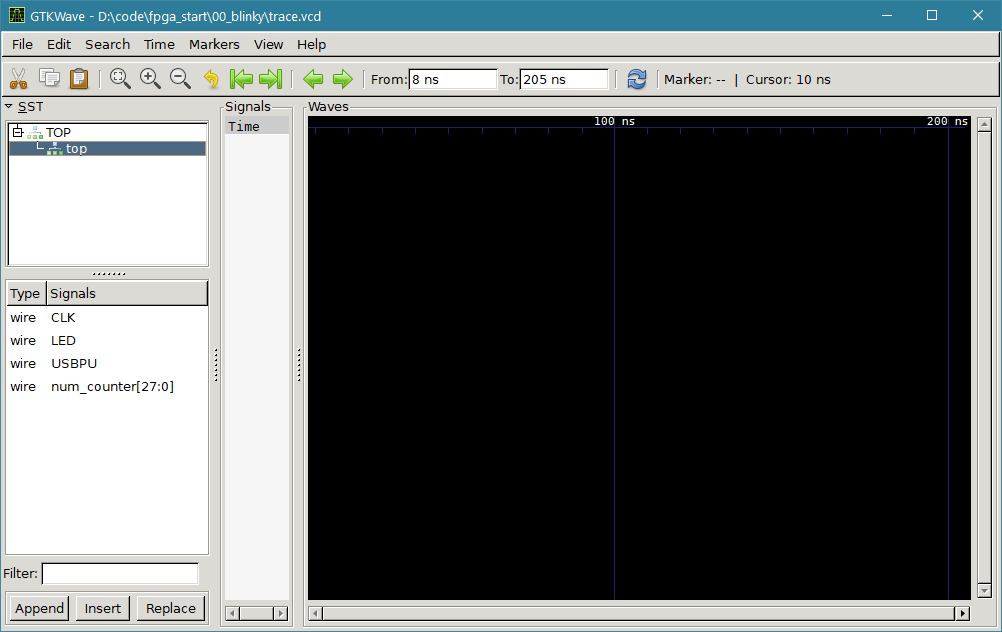
Task: Click the Time row in Signals pane
Action: (257, 127)
